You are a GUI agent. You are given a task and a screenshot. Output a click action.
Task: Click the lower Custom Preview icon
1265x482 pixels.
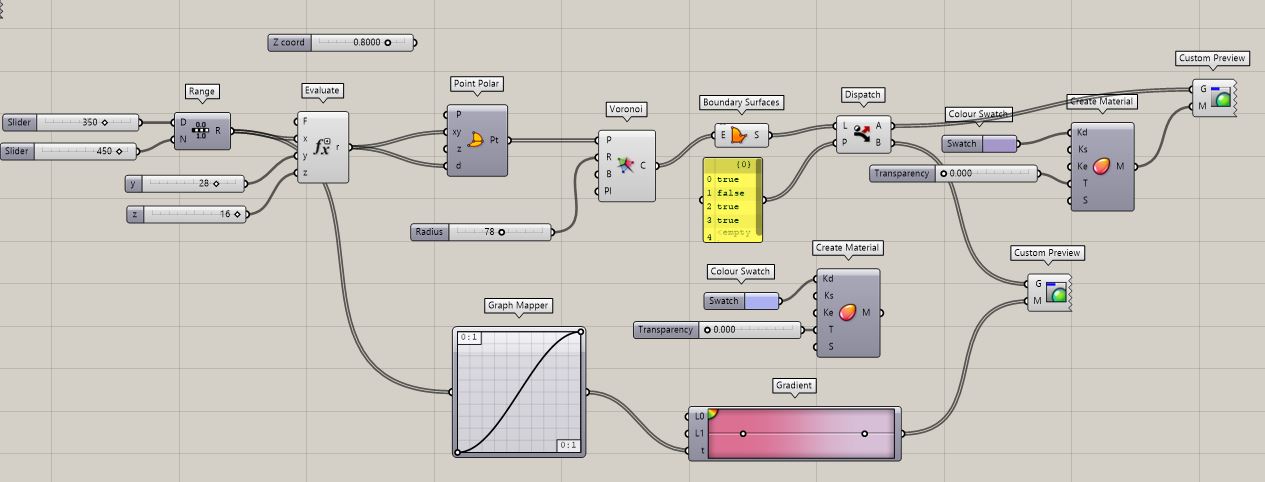click(x=1056, y=292)
